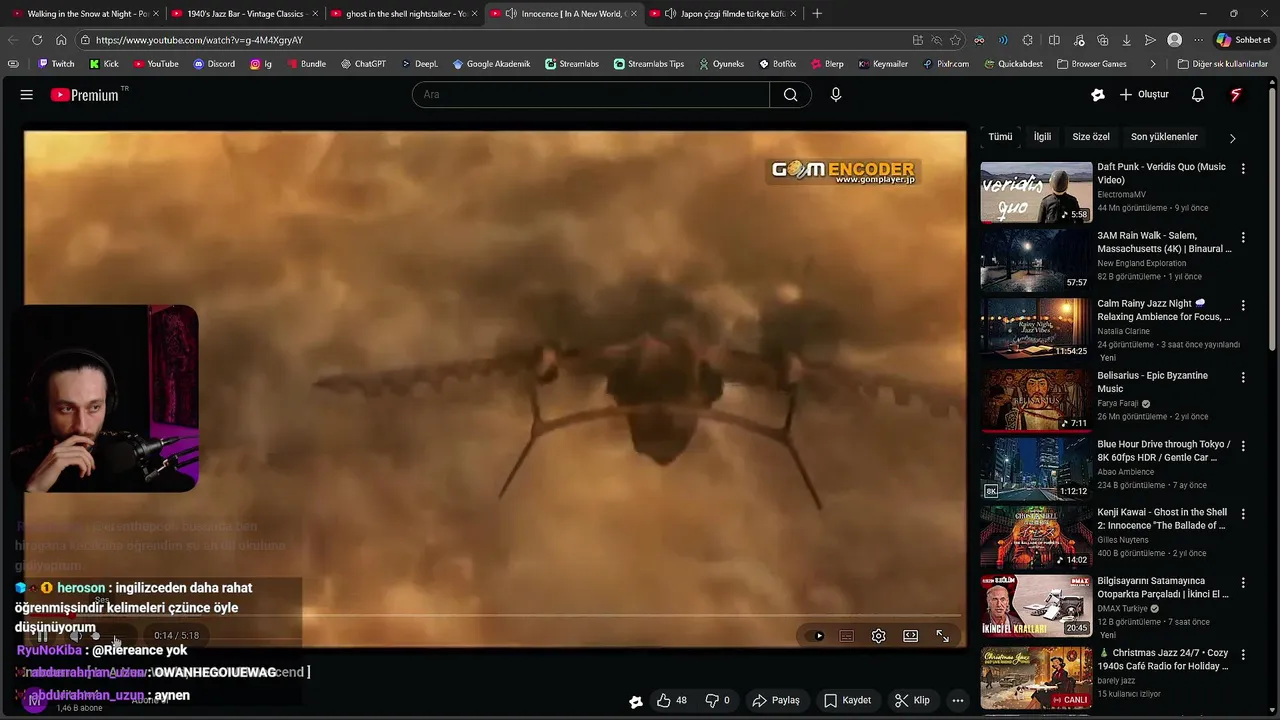Switch to 1940's Jazz Bar tab
Viewport: 1280px width, 720px height.
(244, 14)
